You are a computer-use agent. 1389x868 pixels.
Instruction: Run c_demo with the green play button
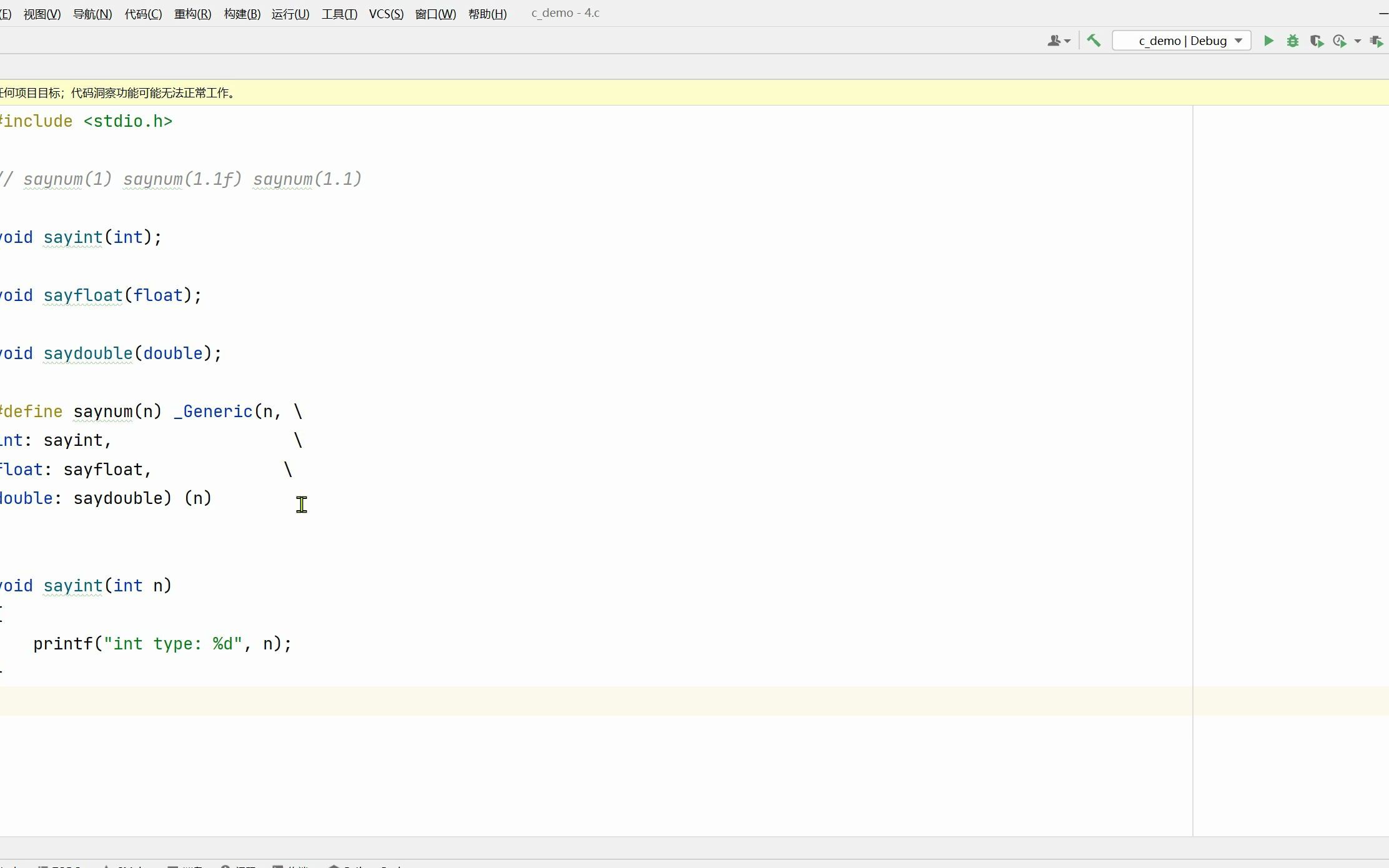[1268, 41]
